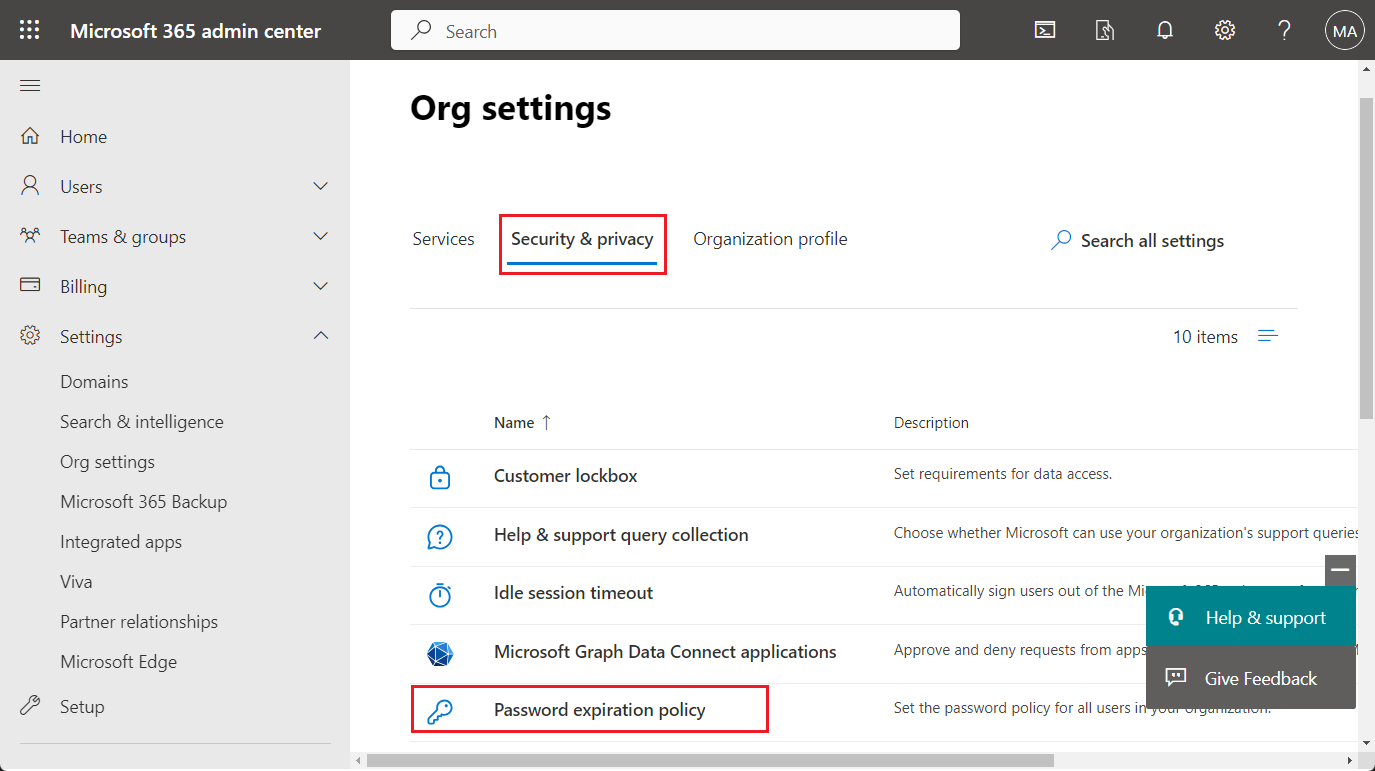Expand the Users section
1375x771 pixels.
point(320,186)
